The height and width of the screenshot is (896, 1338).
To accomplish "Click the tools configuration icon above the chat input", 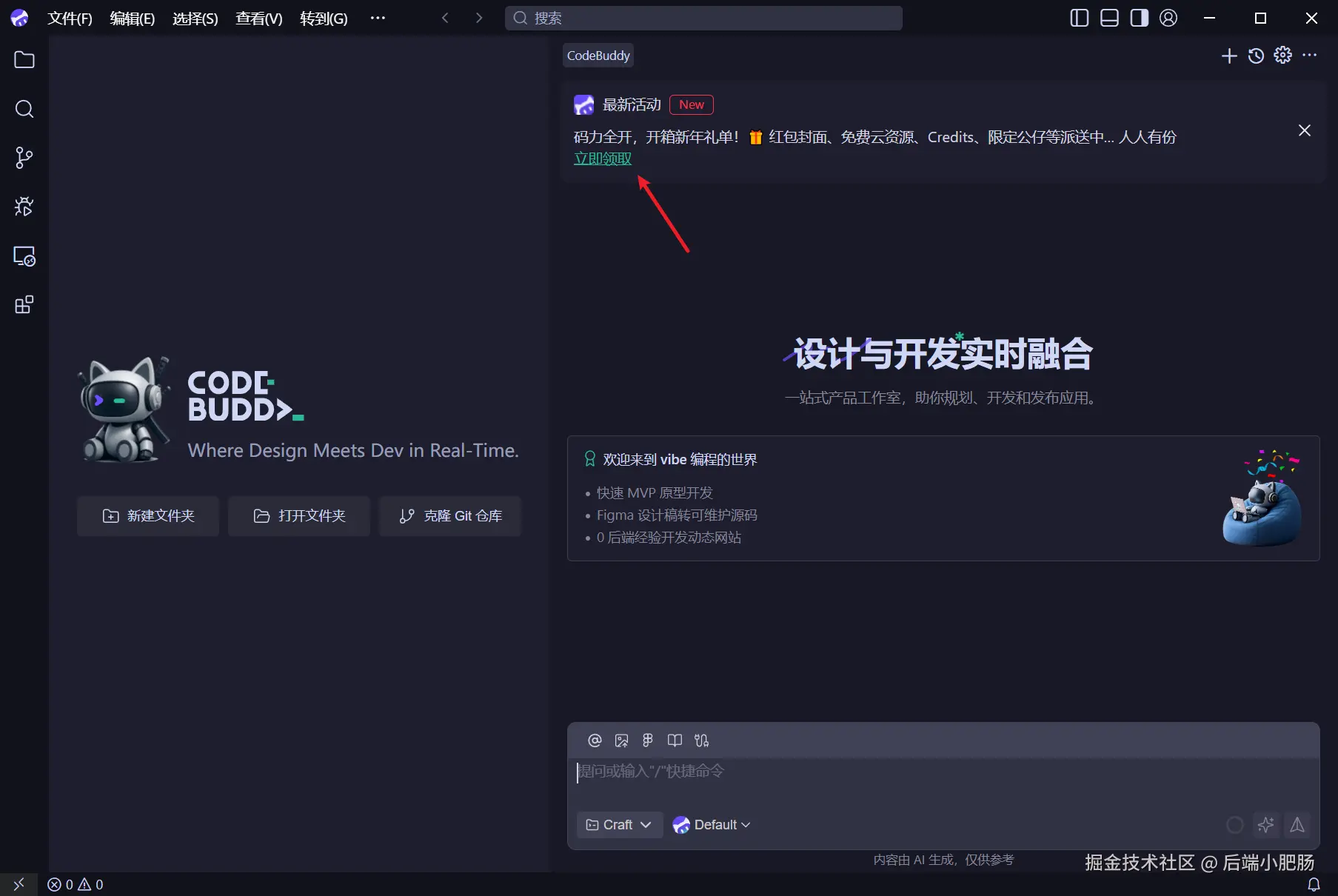I will tap(701, 740).
